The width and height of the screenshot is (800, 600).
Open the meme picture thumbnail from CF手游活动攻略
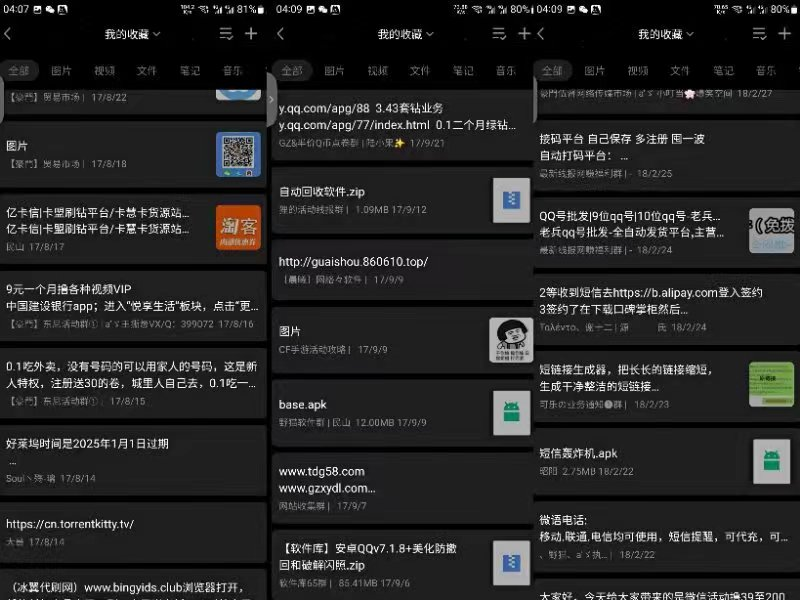pos(510,340)
